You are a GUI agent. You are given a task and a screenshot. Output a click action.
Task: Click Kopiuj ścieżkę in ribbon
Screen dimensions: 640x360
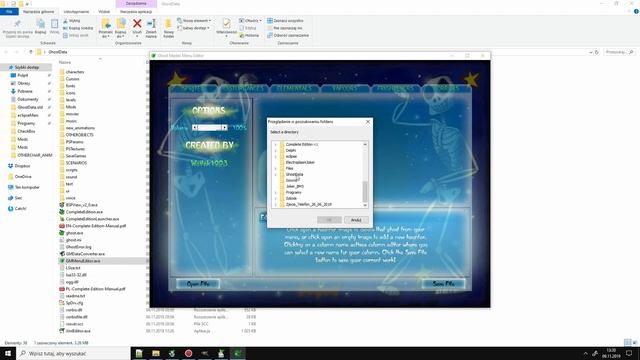[78, 28]
